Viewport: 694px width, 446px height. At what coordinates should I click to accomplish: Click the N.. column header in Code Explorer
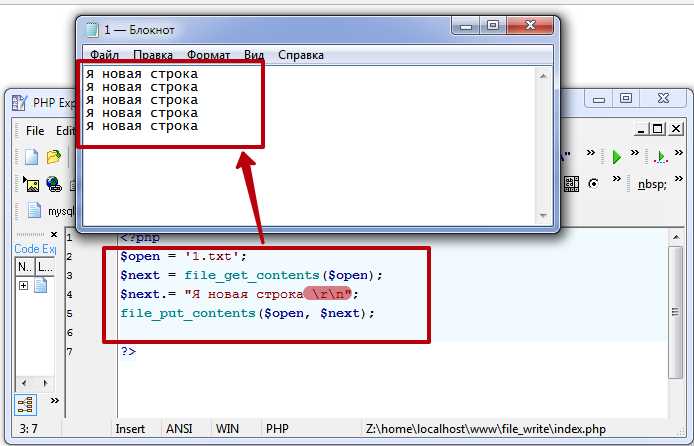24,266
